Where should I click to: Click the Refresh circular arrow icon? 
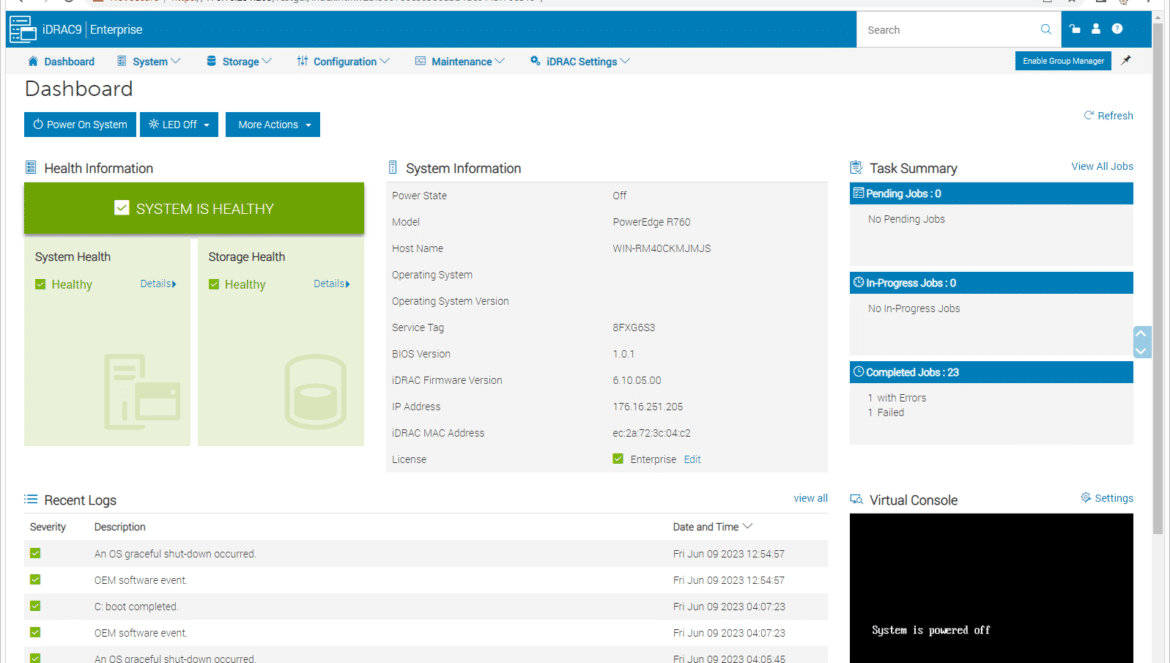coord(1089,116)
